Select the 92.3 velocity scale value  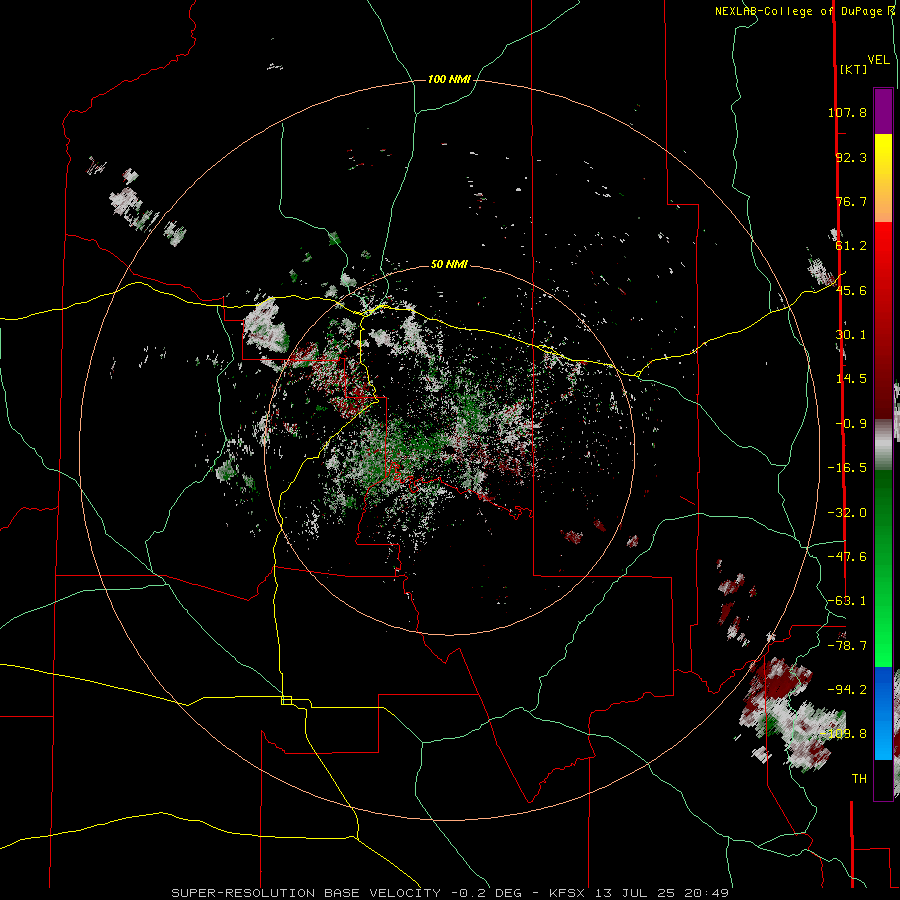[851, 157]
